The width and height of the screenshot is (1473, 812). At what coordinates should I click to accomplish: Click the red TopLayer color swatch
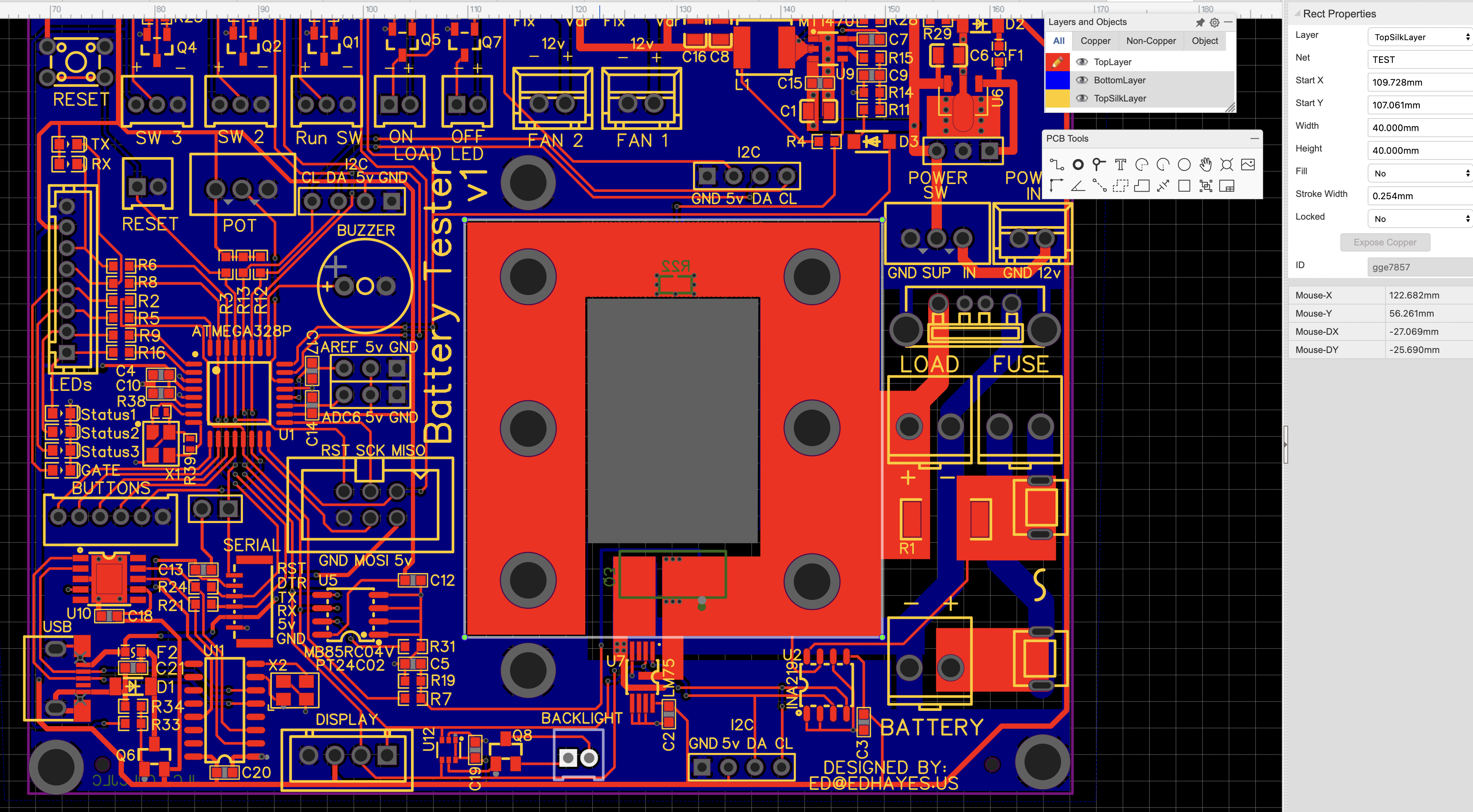(1057, 62)
